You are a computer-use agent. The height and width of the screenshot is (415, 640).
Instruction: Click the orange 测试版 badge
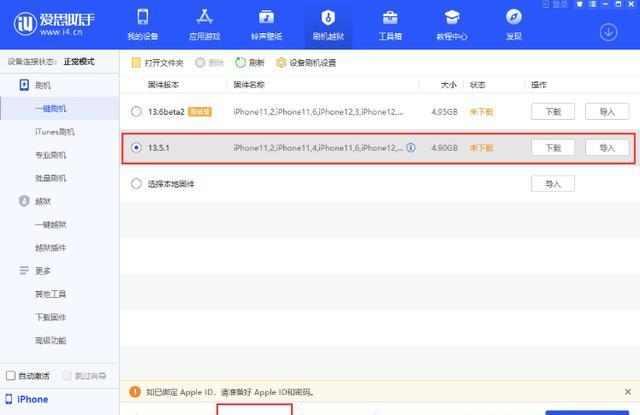point(200,112)
